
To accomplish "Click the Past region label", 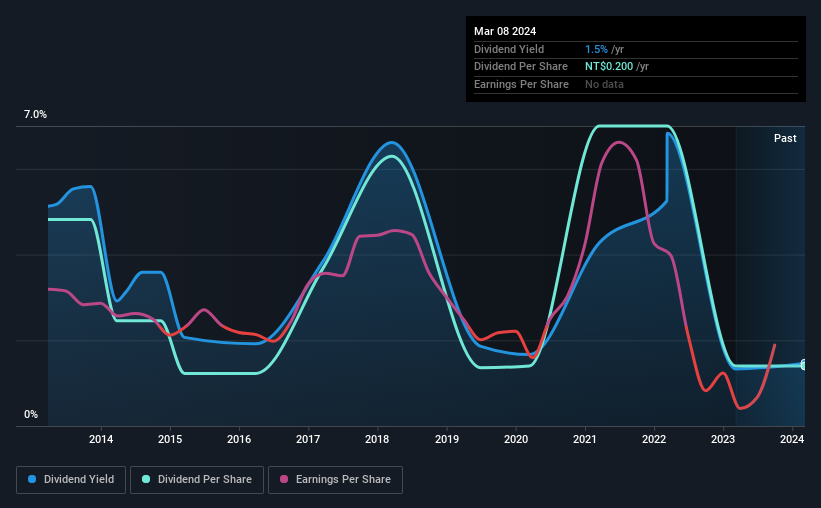I will (x=785, y=138).
